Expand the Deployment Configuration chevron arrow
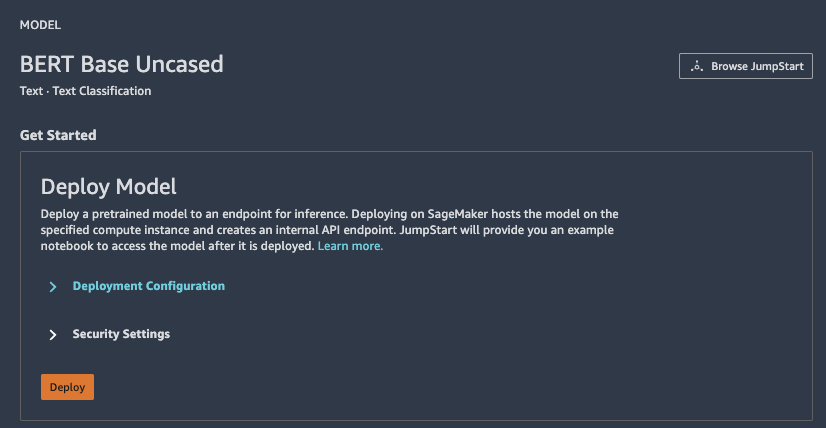 (x=52, y=287)
